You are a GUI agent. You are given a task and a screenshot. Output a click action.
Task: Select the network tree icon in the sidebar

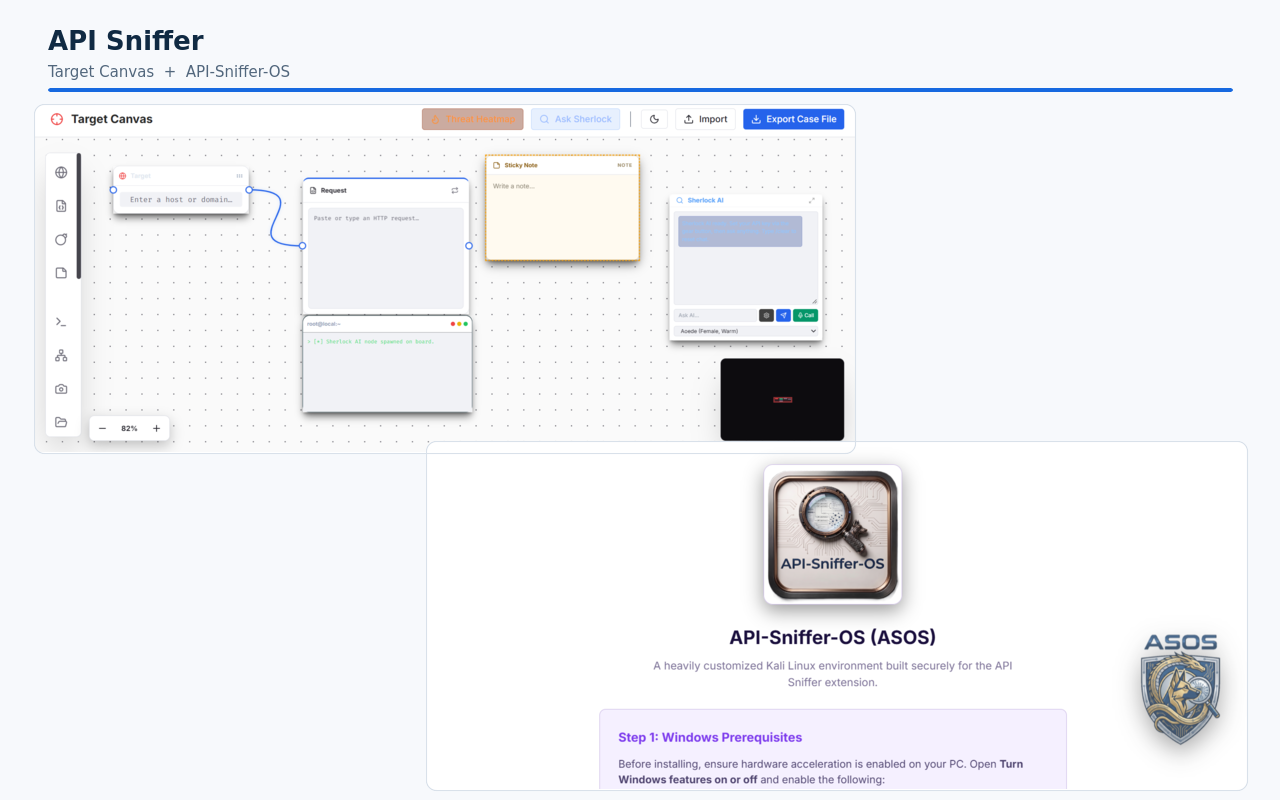point(61,355)
